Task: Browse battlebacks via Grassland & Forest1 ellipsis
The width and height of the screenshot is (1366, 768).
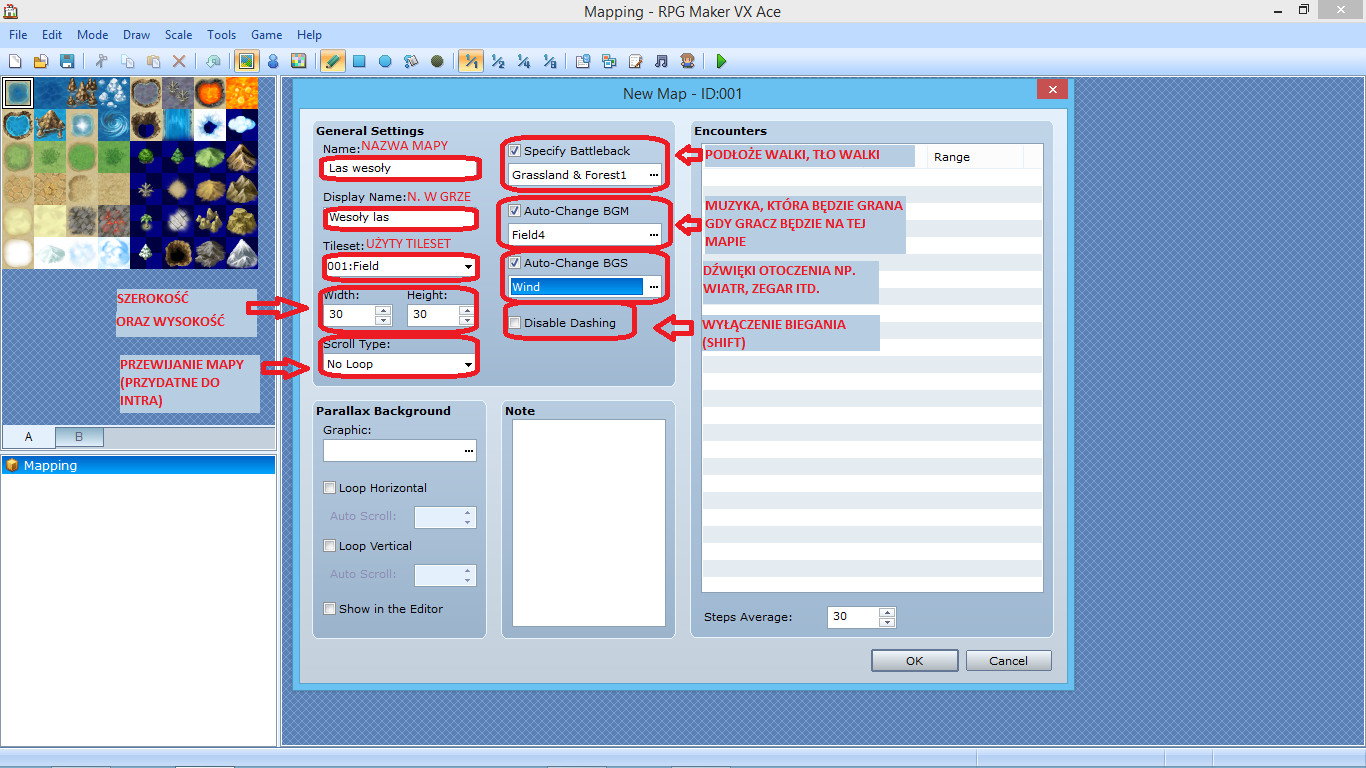Action: (653, 175)
